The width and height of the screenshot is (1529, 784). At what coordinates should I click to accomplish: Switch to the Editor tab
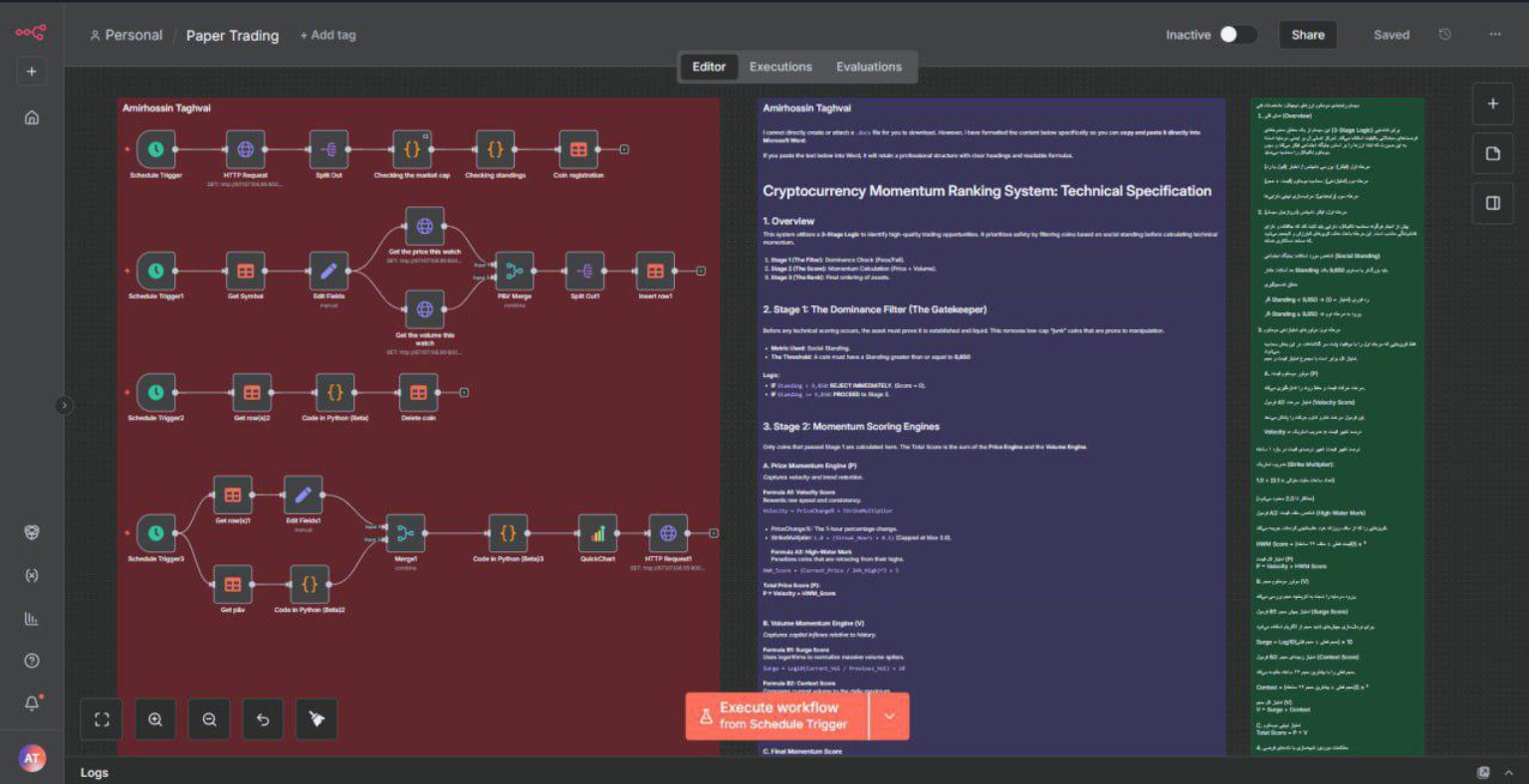(709, 67)
